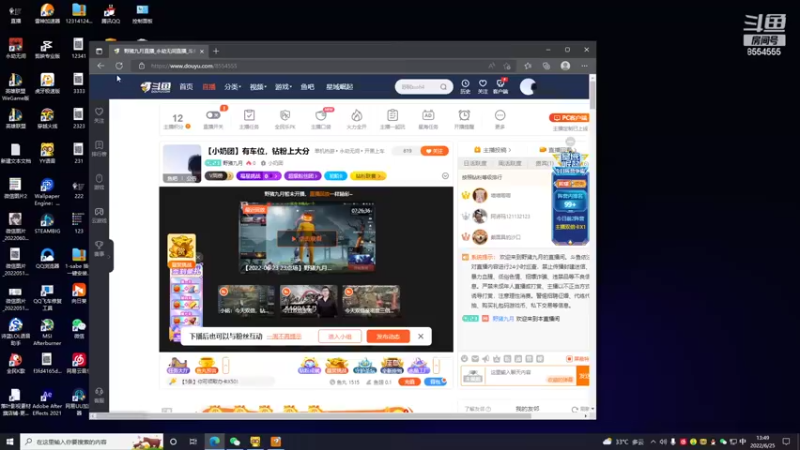The height and width of the screenshot is (450, 800).
Task: Go to 首页 in Douyu navigation
Action: tap(186, 87)
